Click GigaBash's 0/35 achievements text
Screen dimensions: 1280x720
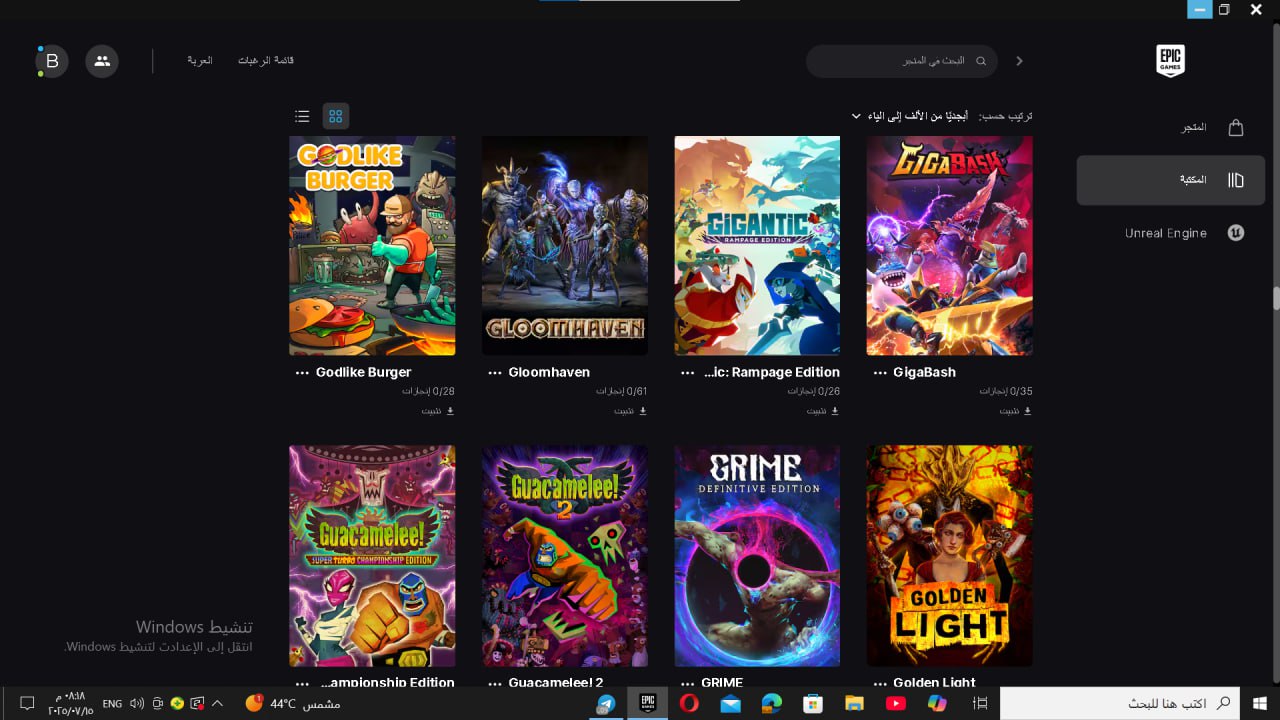(x=1006, y=391)
